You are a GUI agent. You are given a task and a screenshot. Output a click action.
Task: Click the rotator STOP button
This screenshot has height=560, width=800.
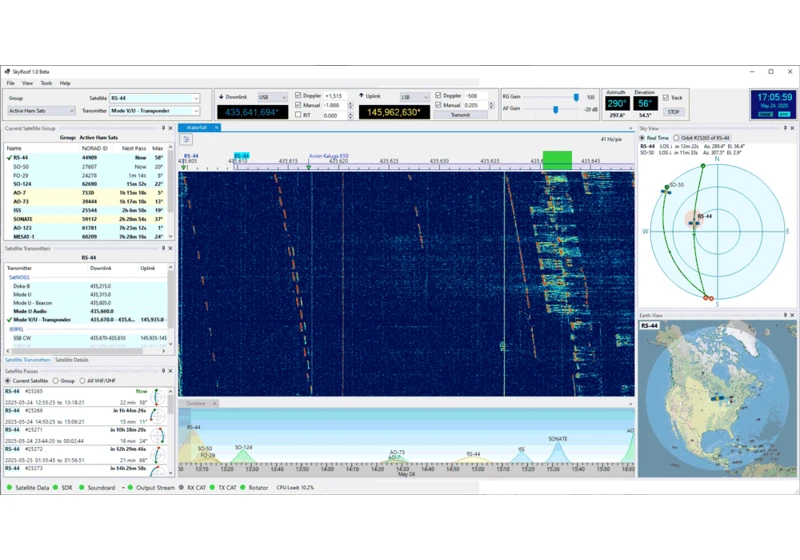click(x=673, y=112)
